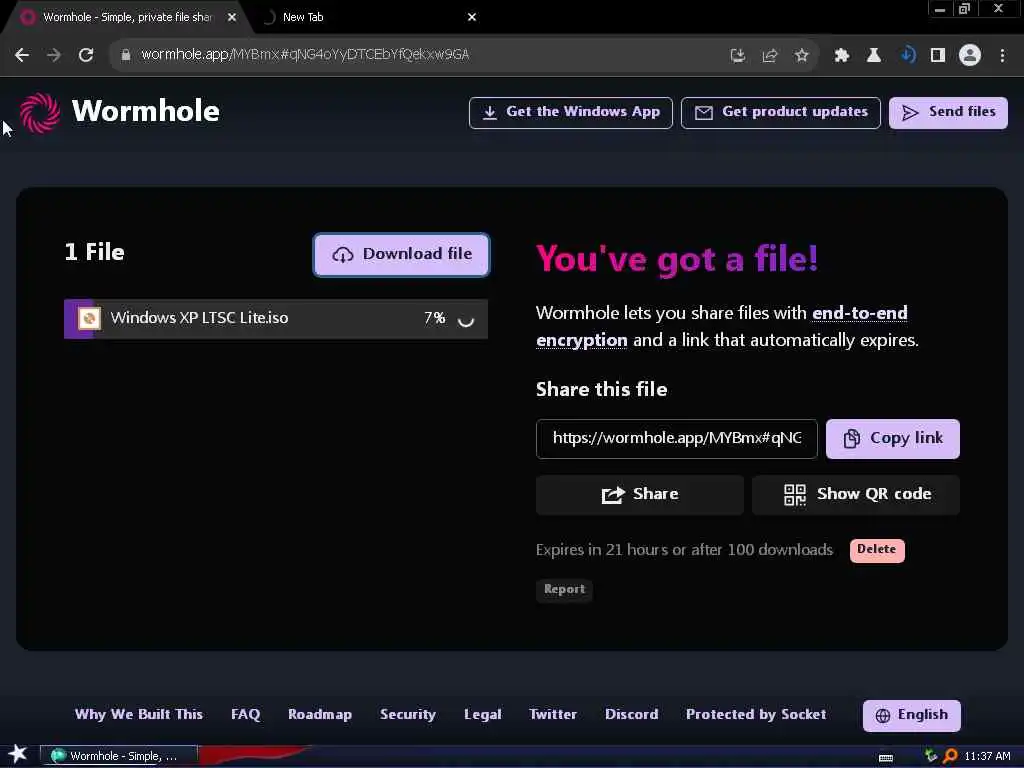Select the Wormhole browser tab
This screenshot has width=1024, height=768.
point(127,17)
